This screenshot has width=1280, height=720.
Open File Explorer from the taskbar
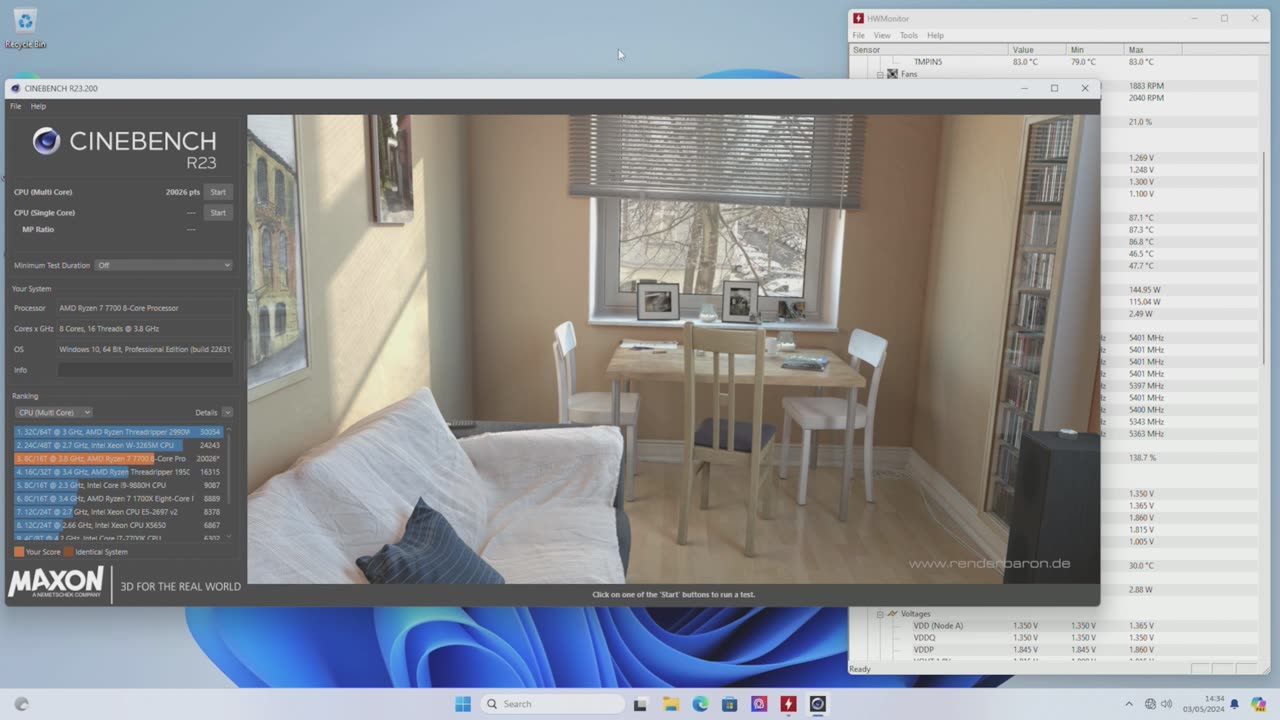pos(671,704)
